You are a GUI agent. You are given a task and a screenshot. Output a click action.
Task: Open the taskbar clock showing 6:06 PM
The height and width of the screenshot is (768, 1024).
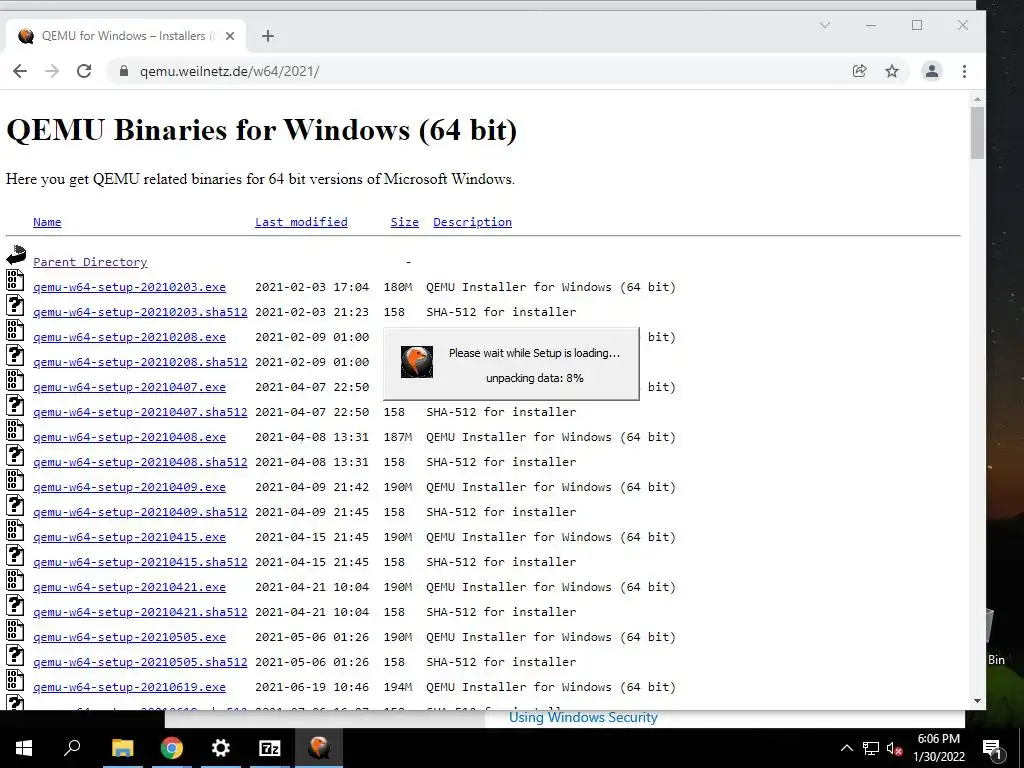click(x=939, y=748)
